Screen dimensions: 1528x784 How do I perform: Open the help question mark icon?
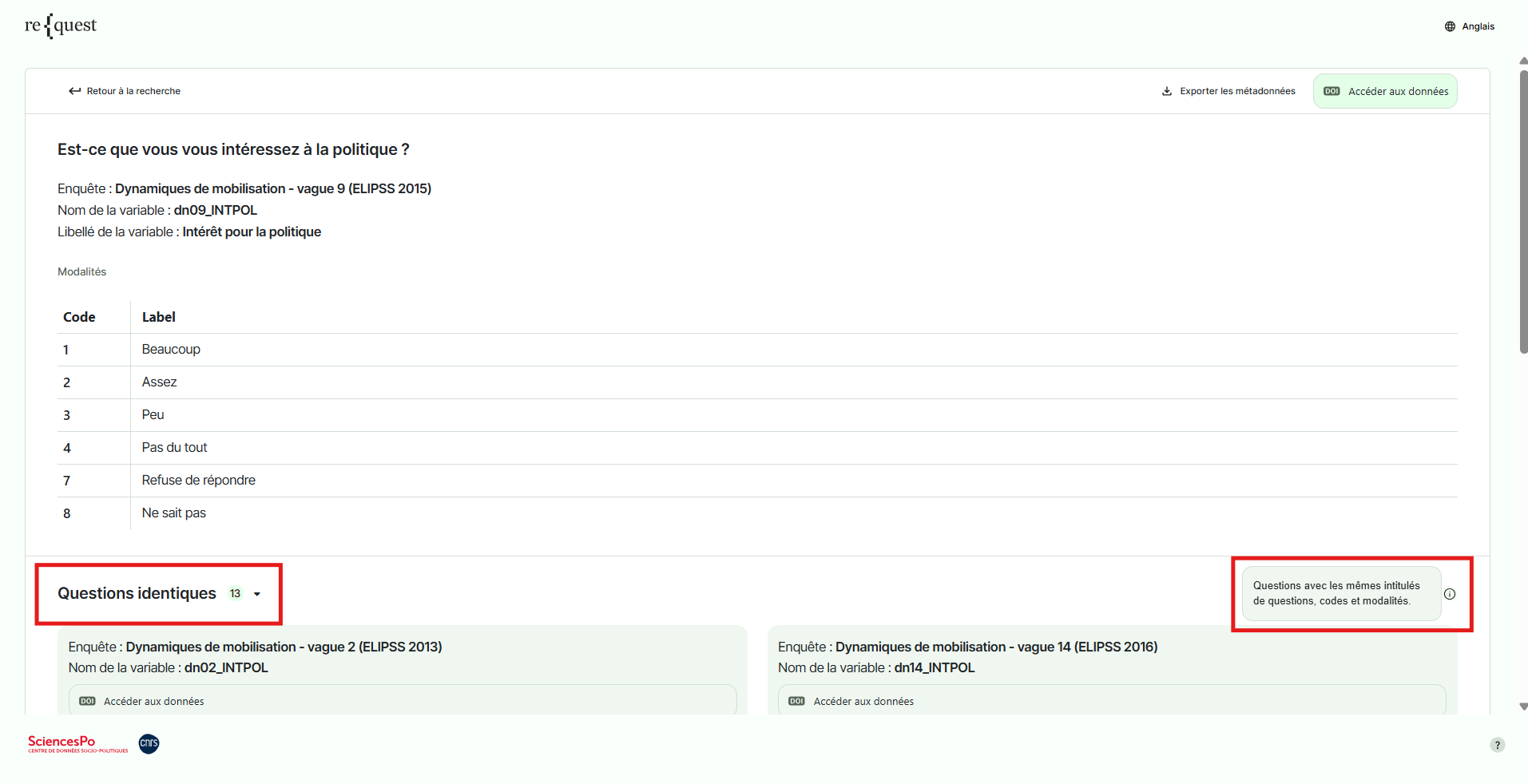[1497, 745]
